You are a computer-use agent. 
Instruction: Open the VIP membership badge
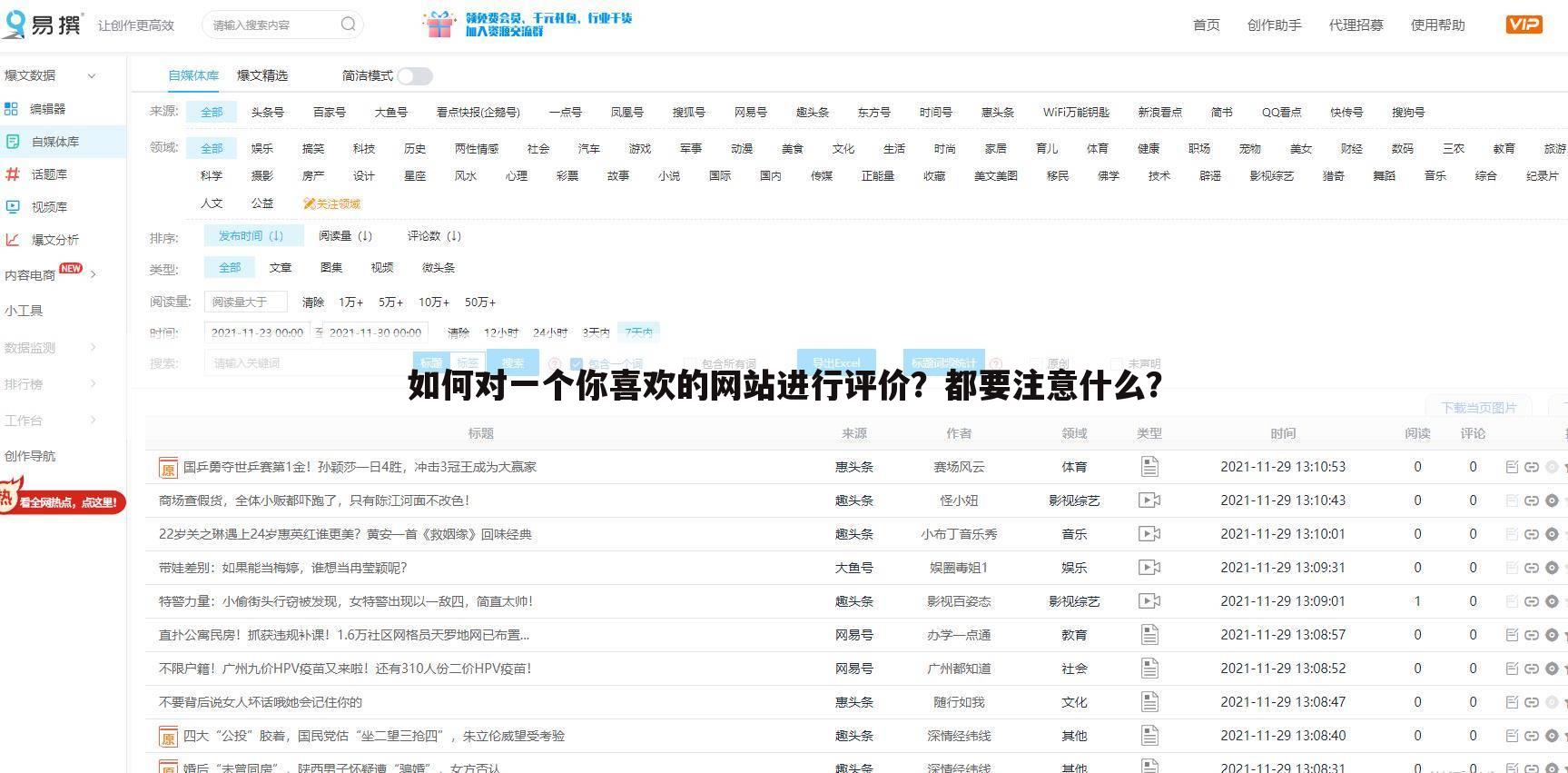(x=1524, y=25)
